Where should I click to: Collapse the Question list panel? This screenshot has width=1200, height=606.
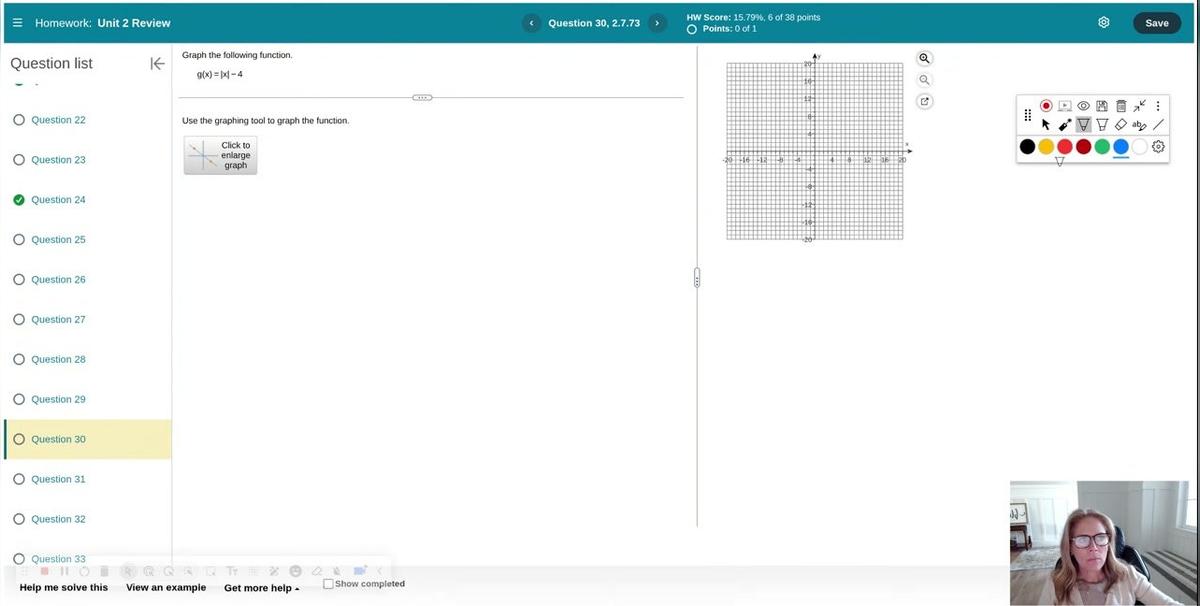pyautogui.click(x=157, y=64)
